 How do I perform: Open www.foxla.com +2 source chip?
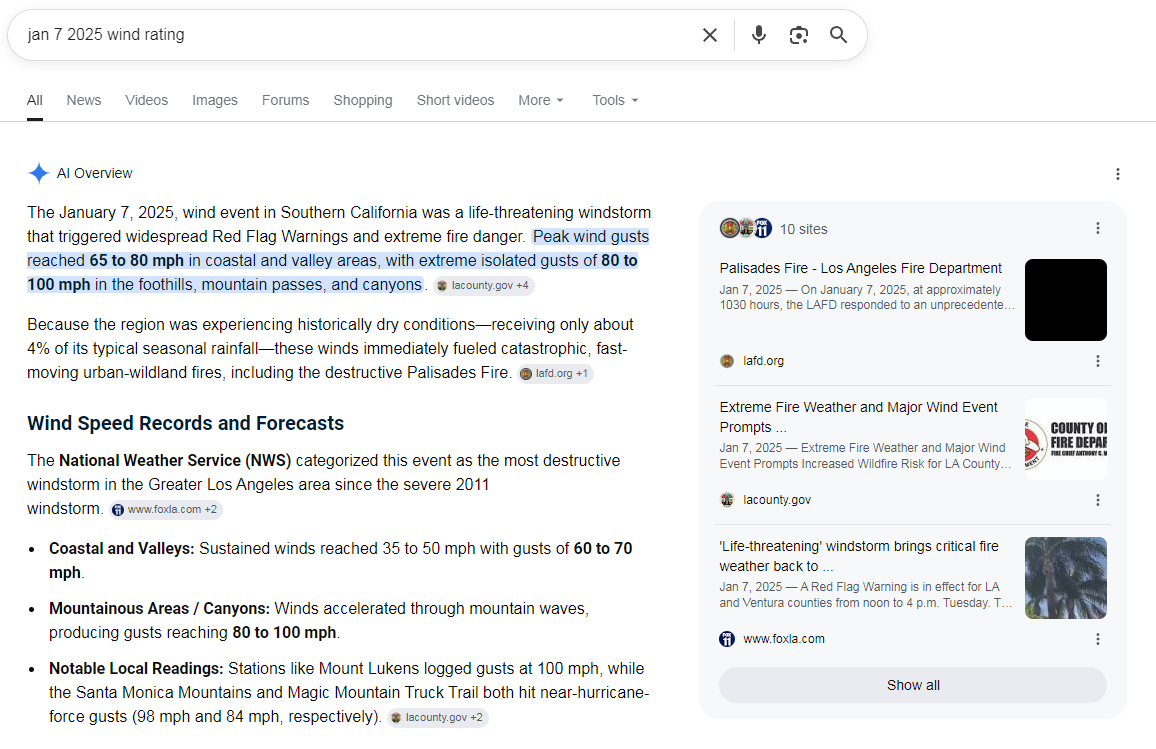click(x=165, y=509)
